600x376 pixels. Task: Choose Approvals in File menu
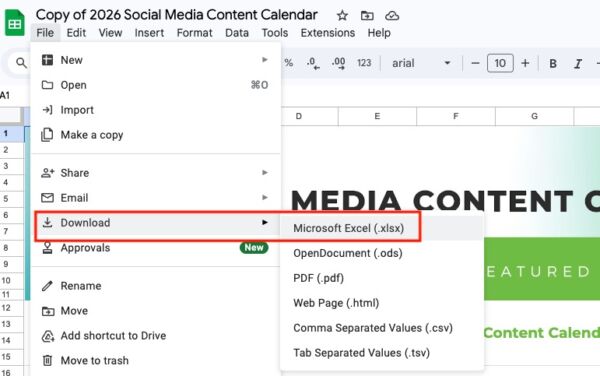point(155,248)
